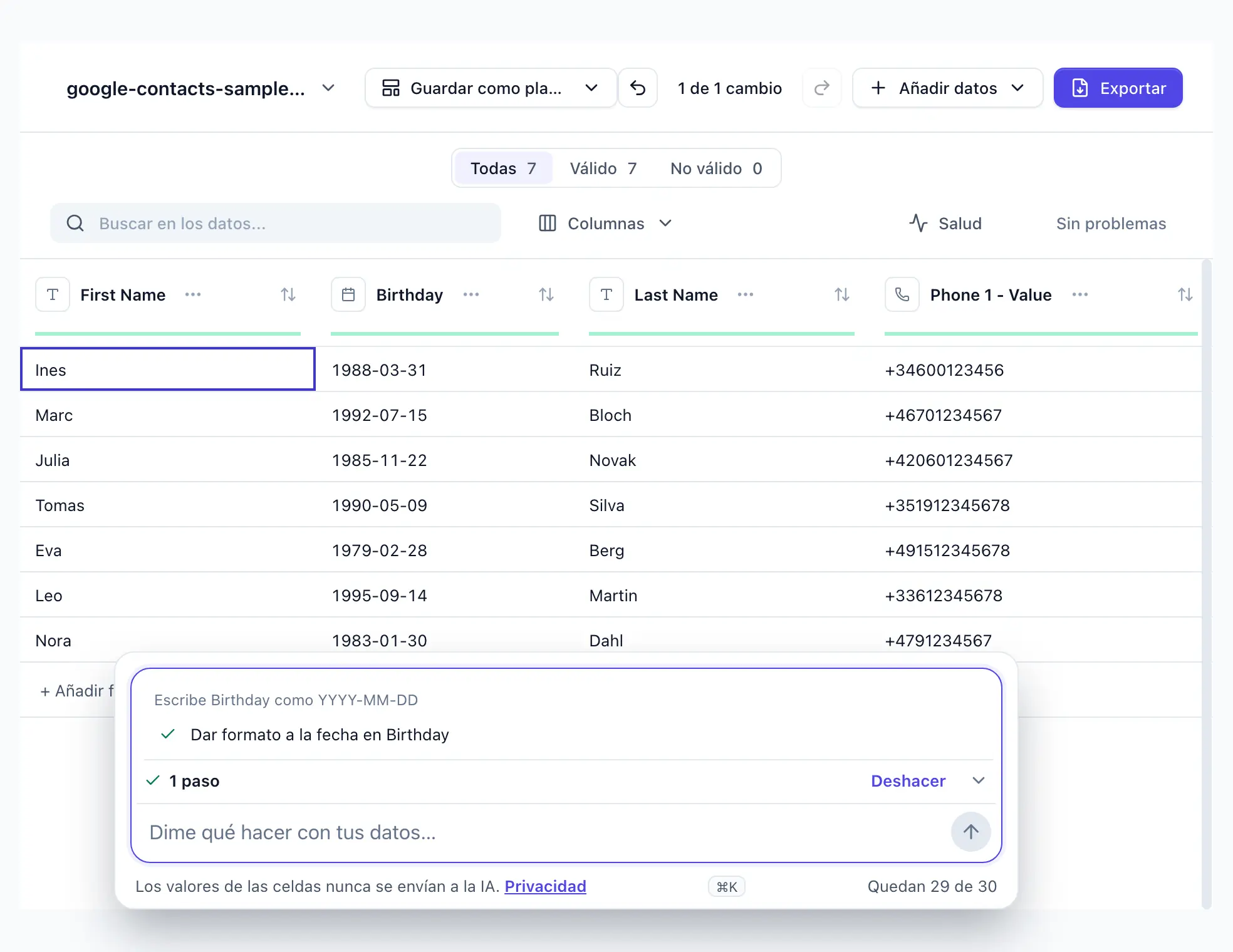Open the Columnas dropdown
This screenshot has height=952, width=1233.
[x=606, y=223]
